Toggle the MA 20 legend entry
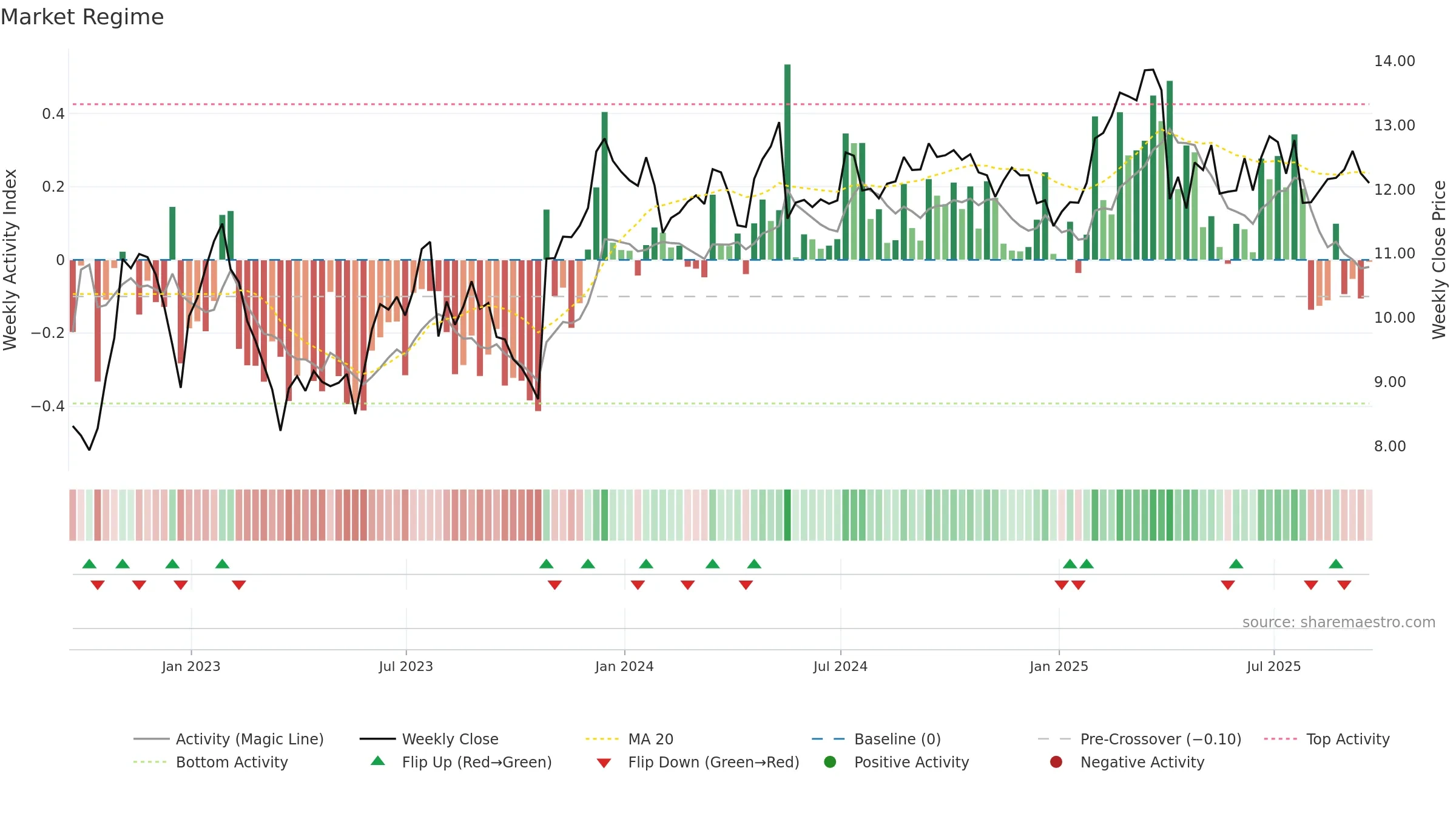This screenshot has width=1456, height=819. pyautogui.click(x=629, y=739)
